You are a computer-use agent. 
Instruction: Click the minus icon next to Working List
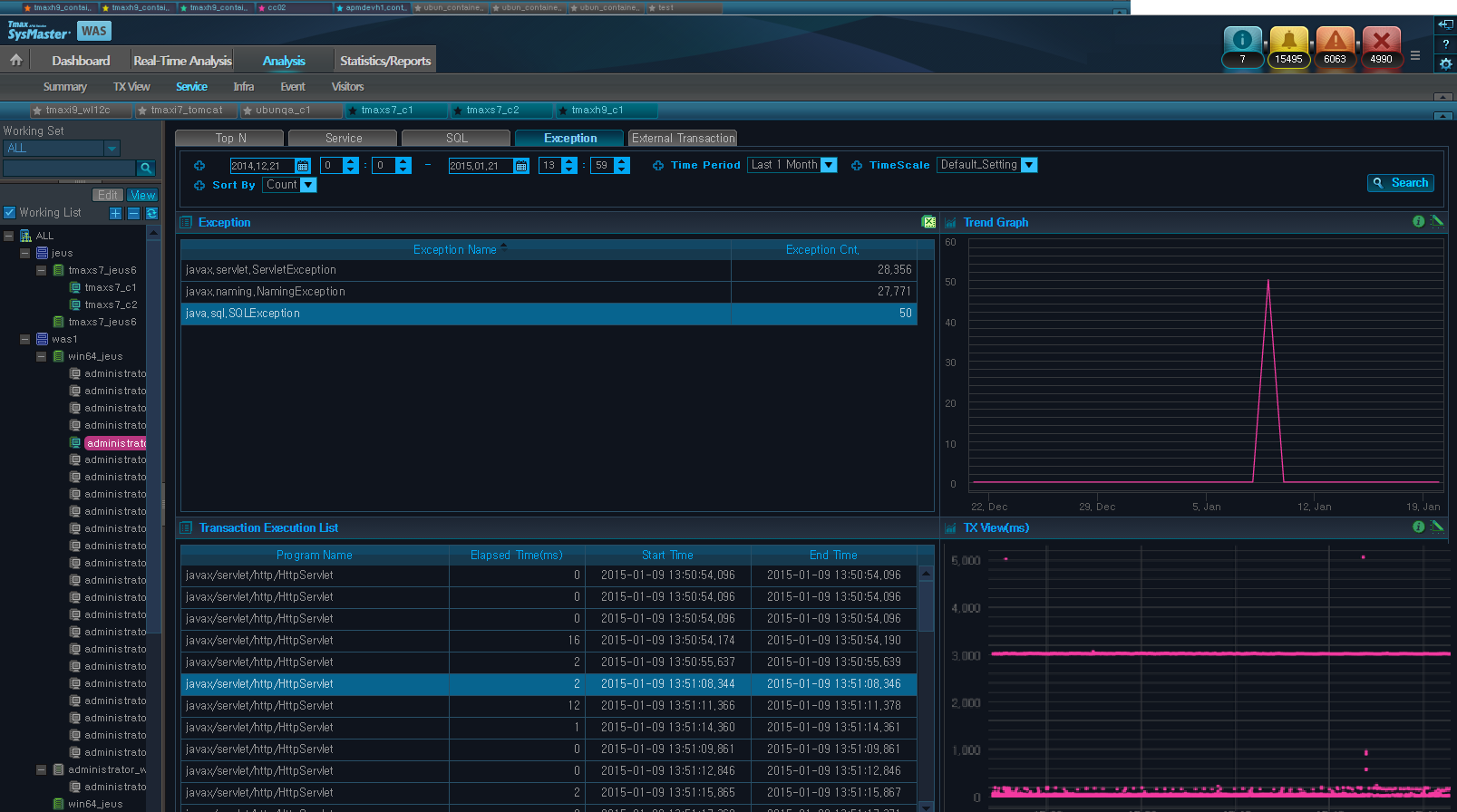(x=133, y=213)
